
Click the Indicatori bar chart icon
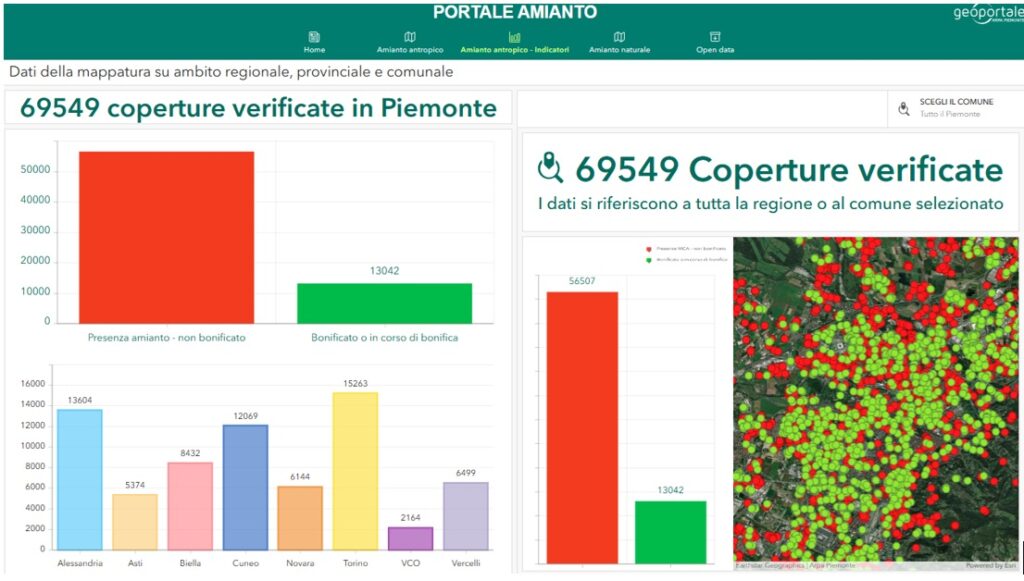(x=515, y=37)
